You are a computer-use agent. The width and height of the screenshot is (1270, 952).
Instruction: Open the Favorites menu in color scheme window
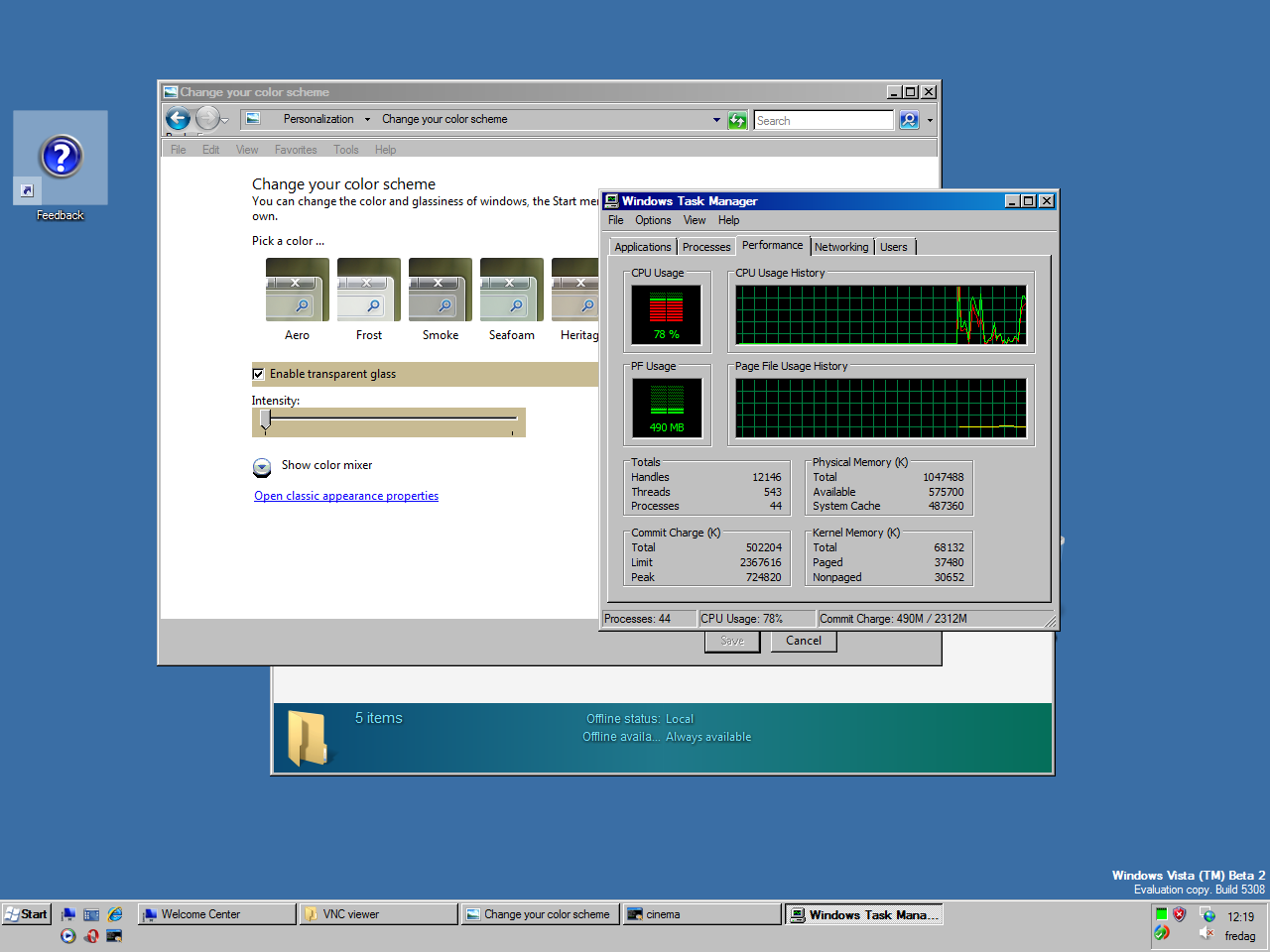tap(296, 150)
